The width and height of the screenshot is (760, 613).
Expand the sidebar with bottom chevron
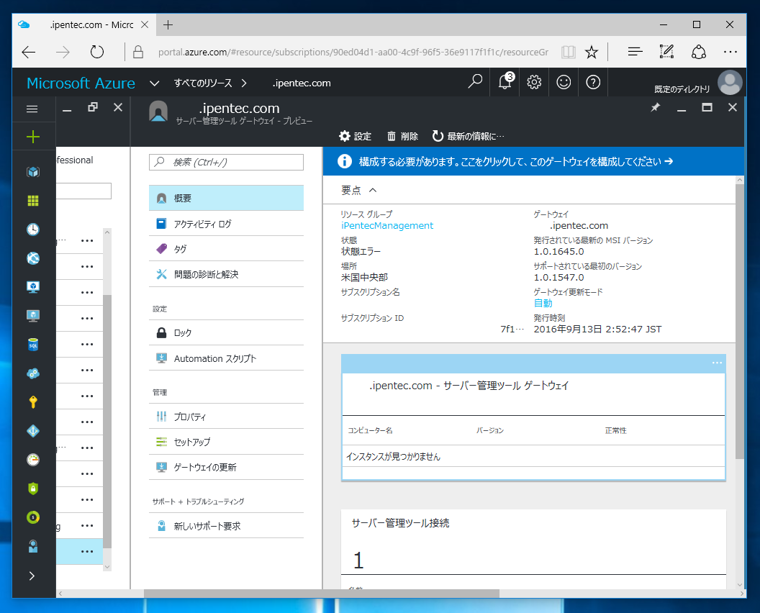(32, 576)
